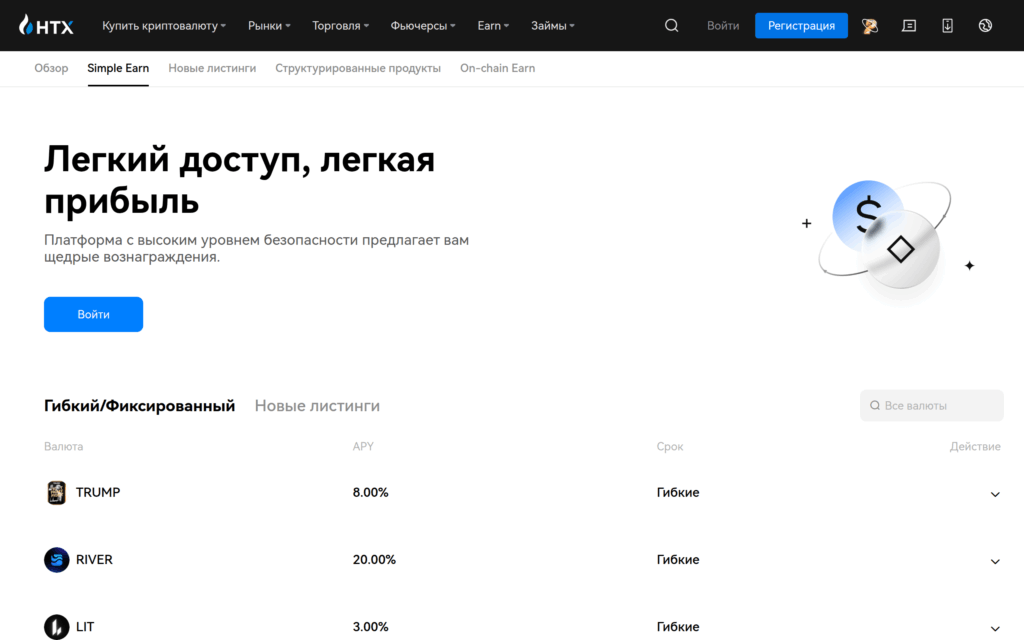
Task: Expand the Рынки dropdown menu
Action: coord(269,25)
